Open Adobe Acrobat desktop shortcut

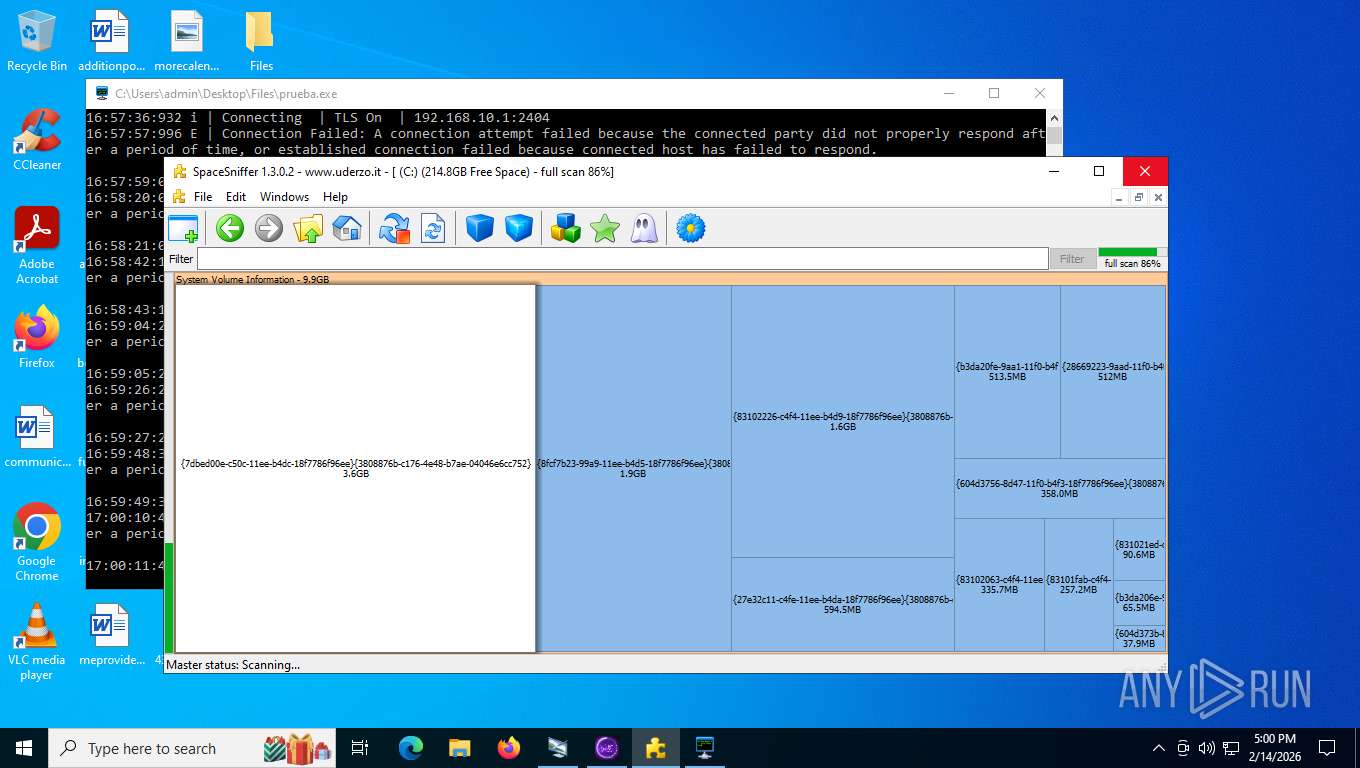tap(37, 246)
